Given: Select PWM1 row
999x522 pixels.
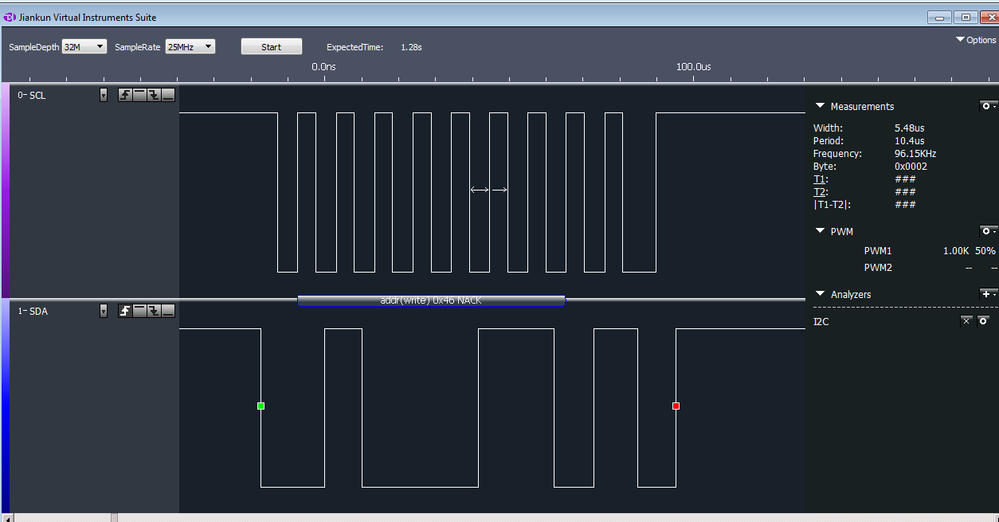Looking at the screenshot, I should [x=930, y=250].
